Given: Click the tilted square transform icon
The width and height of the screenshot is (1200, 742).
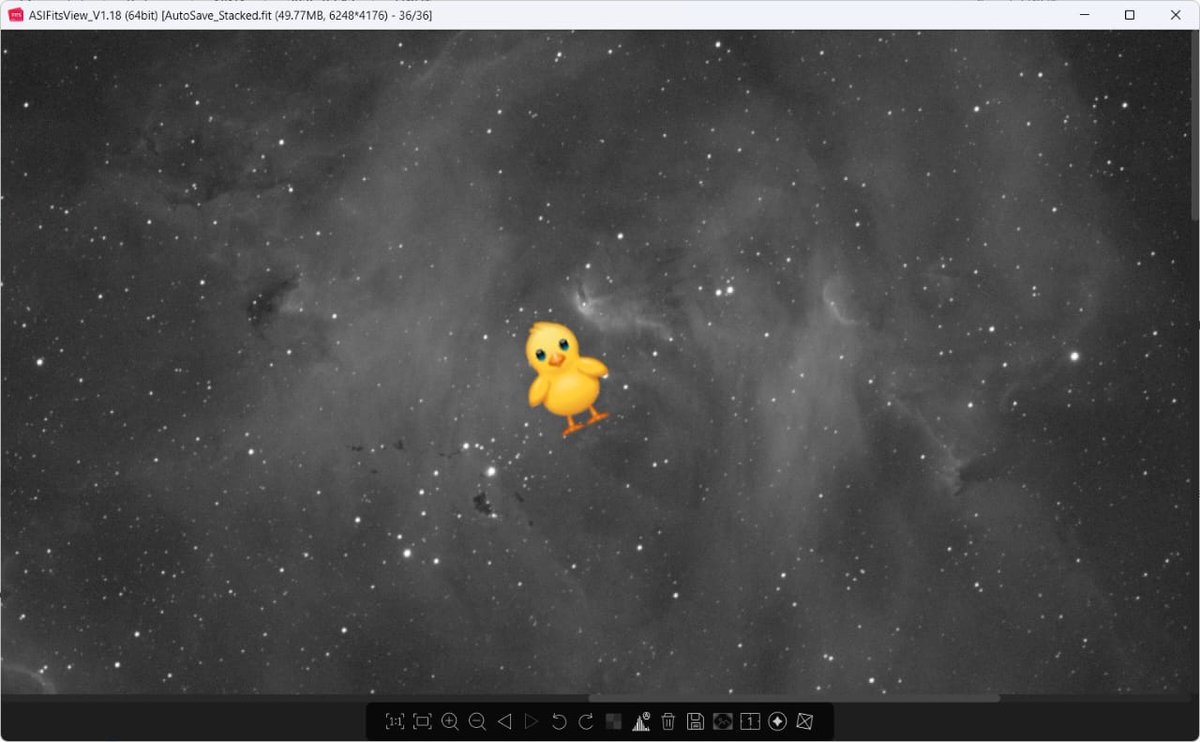Looking at the screenshot, I should [805, 721].
